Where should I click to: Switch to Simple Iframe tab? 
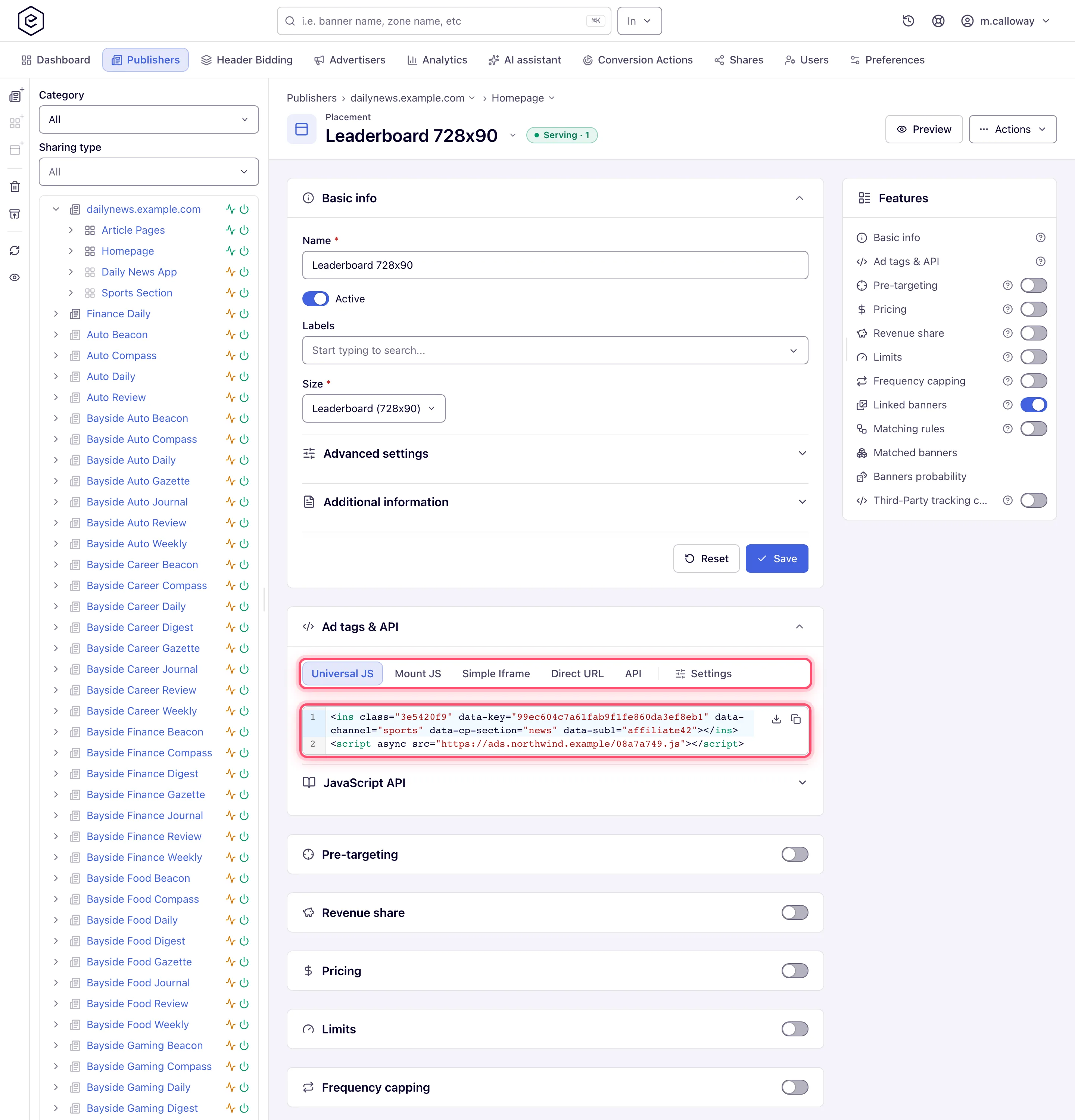[x=496, y=674]
